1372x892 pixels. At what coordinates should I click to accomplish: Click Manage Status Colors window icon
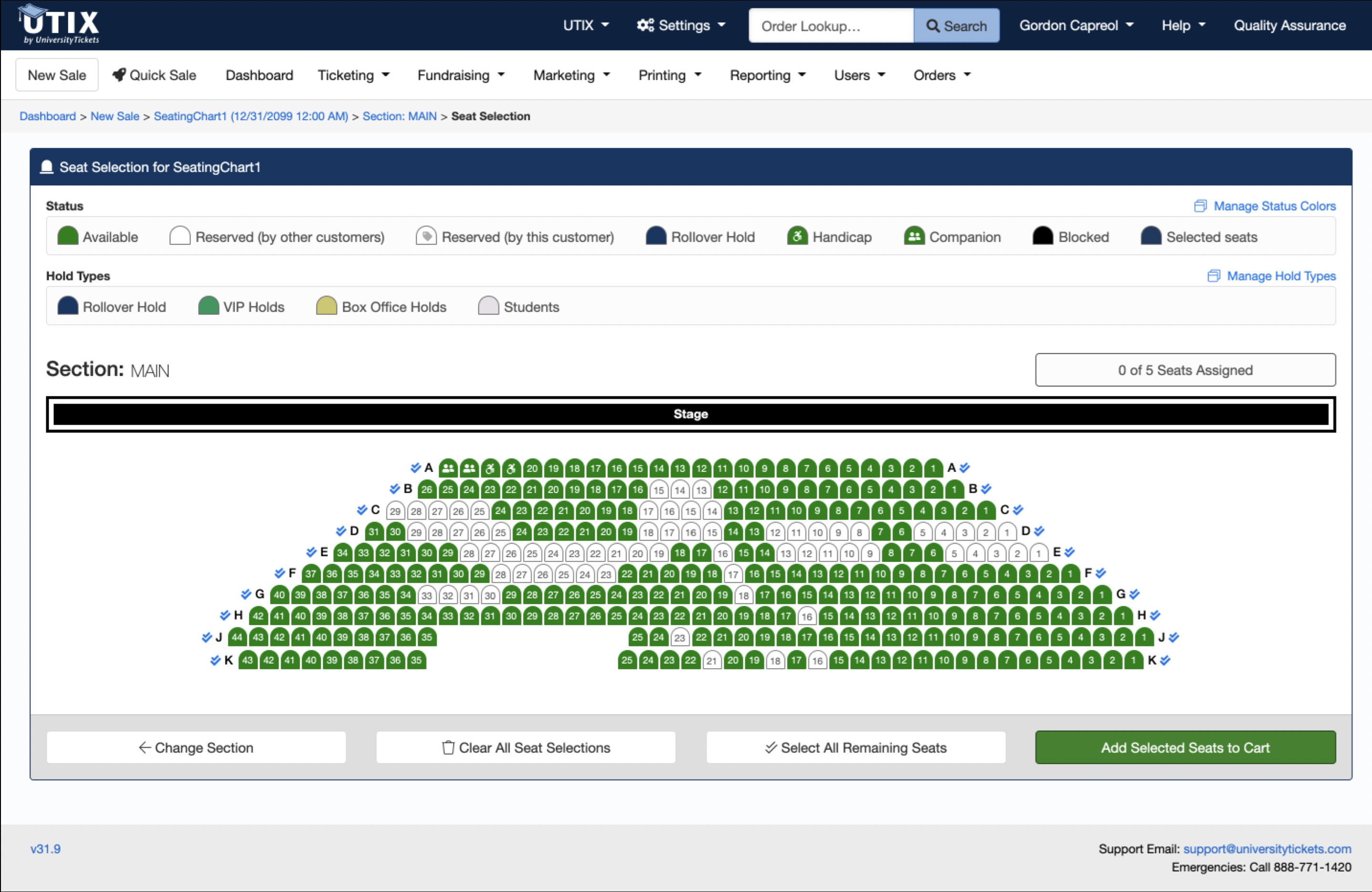1200,206
